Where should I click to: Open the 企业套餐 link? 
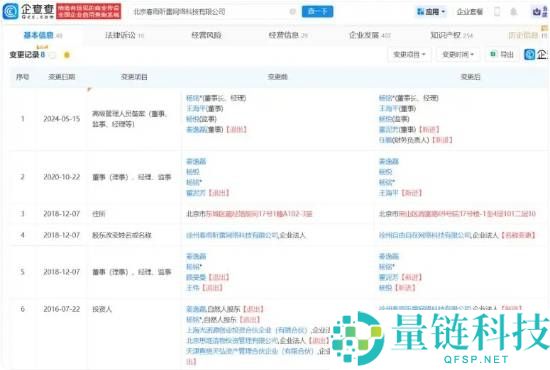pyautogui.click(x=470, y=12)
